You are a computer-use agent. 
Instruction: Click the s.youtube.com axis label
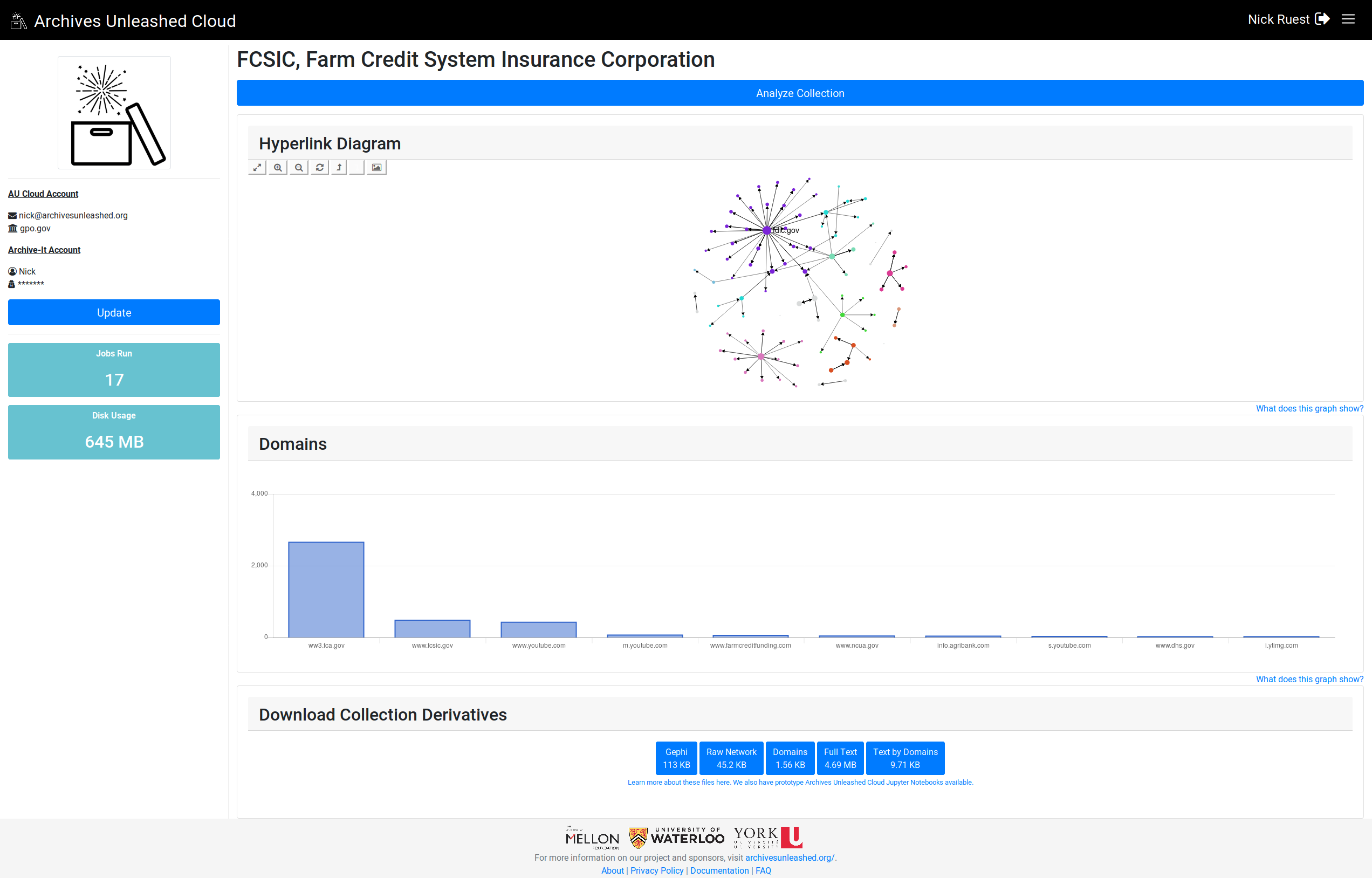(x=1069, y=646)
